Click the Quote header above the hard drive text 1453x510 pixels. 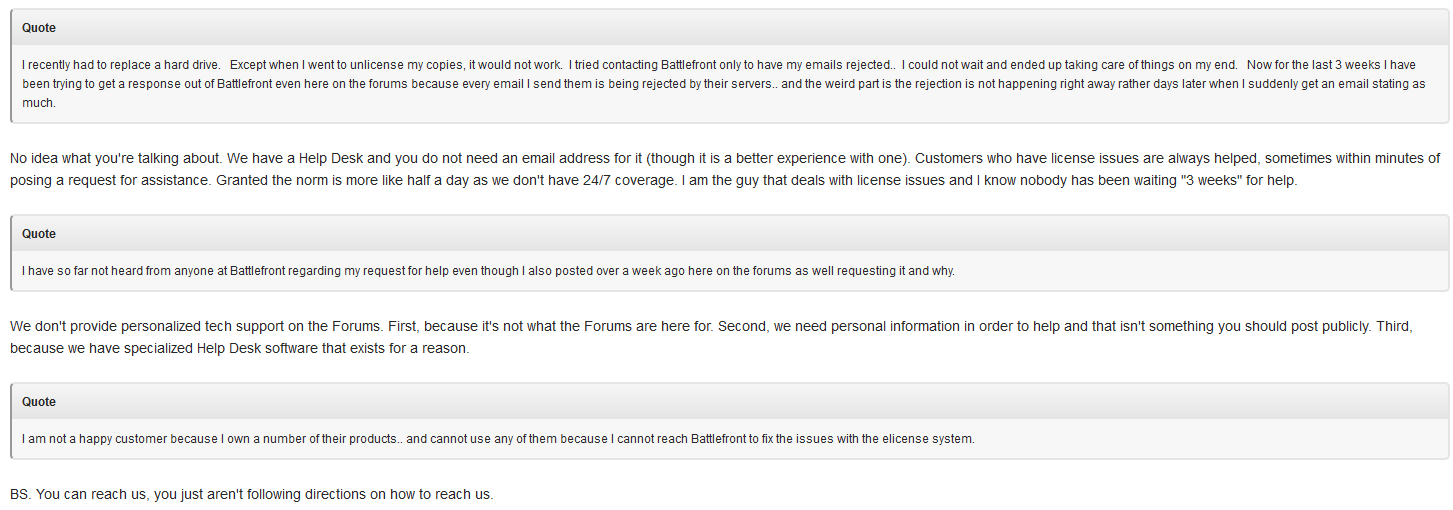[x=39, y=28]
